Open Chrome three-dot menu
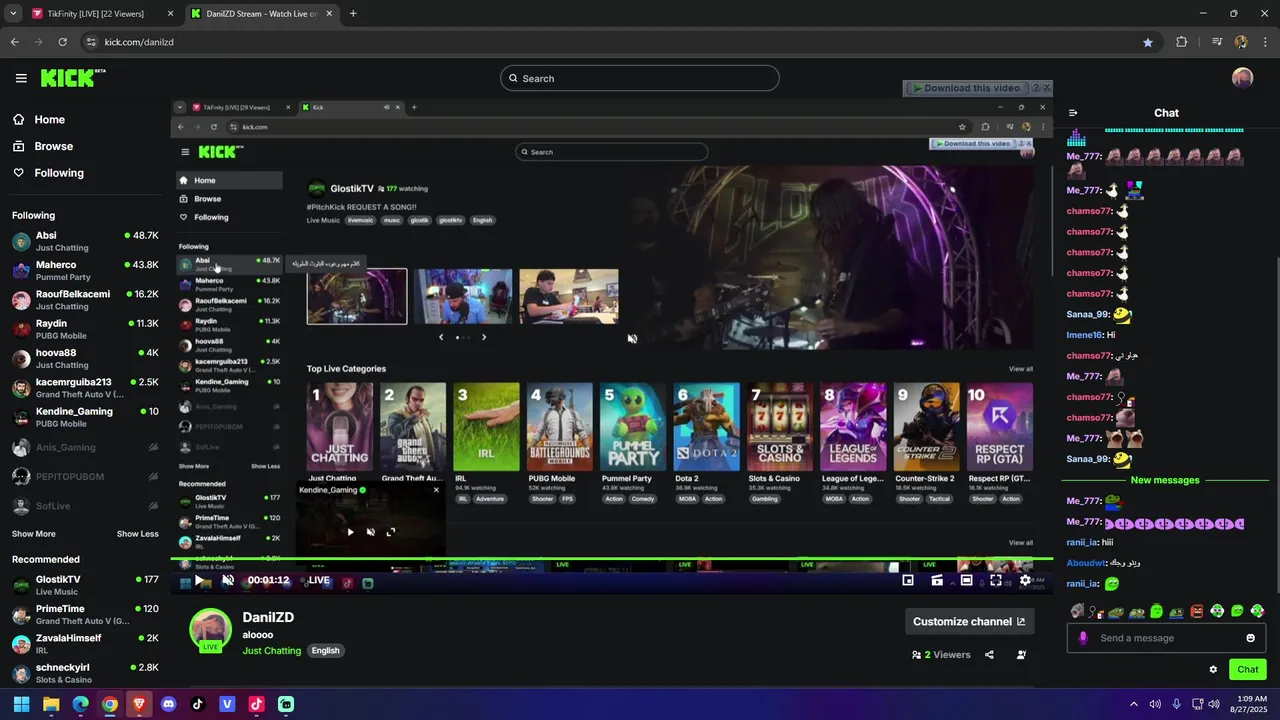This screenshot has height=720, width=1280. tap(1265, 42)
